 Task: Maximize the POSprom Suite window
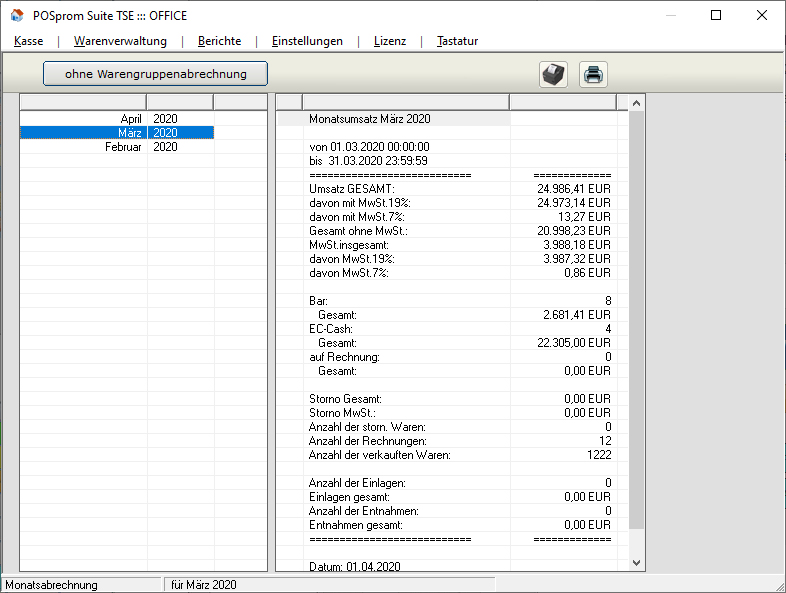[x=716, y=16]
